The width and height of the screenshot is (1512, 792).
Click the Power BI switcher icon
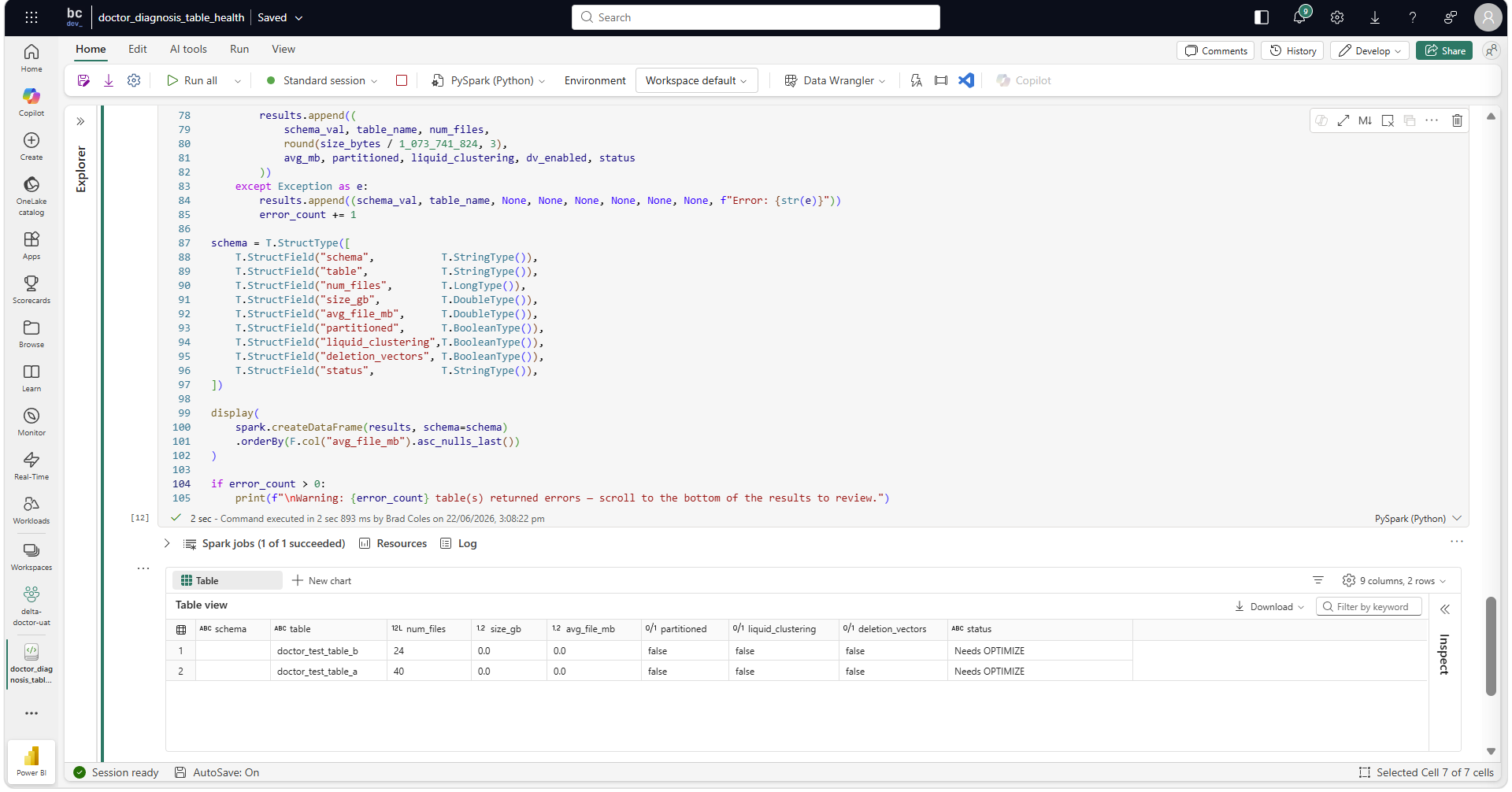click(x=31, y=761)
